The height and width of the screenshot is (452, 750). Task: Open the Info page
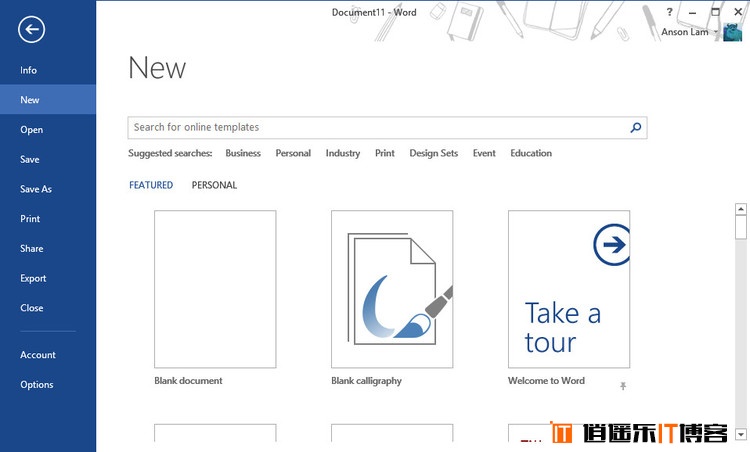coord(28,70)
